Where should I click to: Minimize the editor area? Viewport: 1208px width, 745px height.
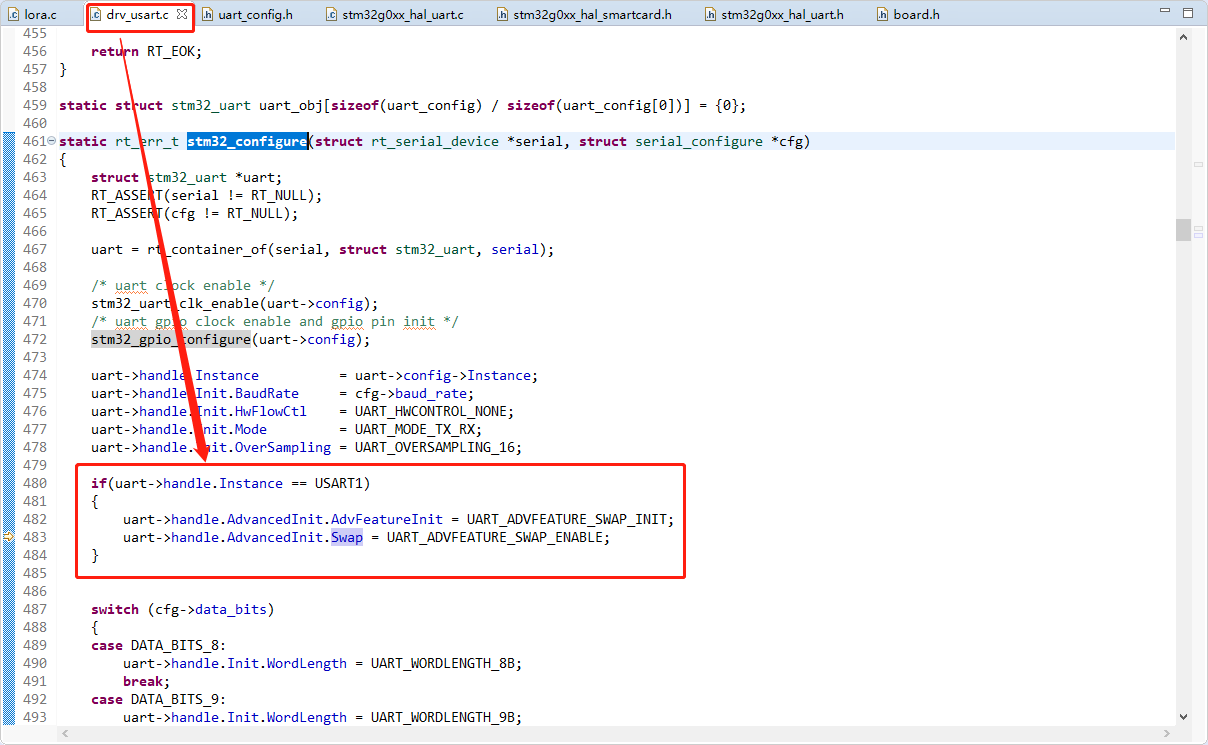point(1166,11)
